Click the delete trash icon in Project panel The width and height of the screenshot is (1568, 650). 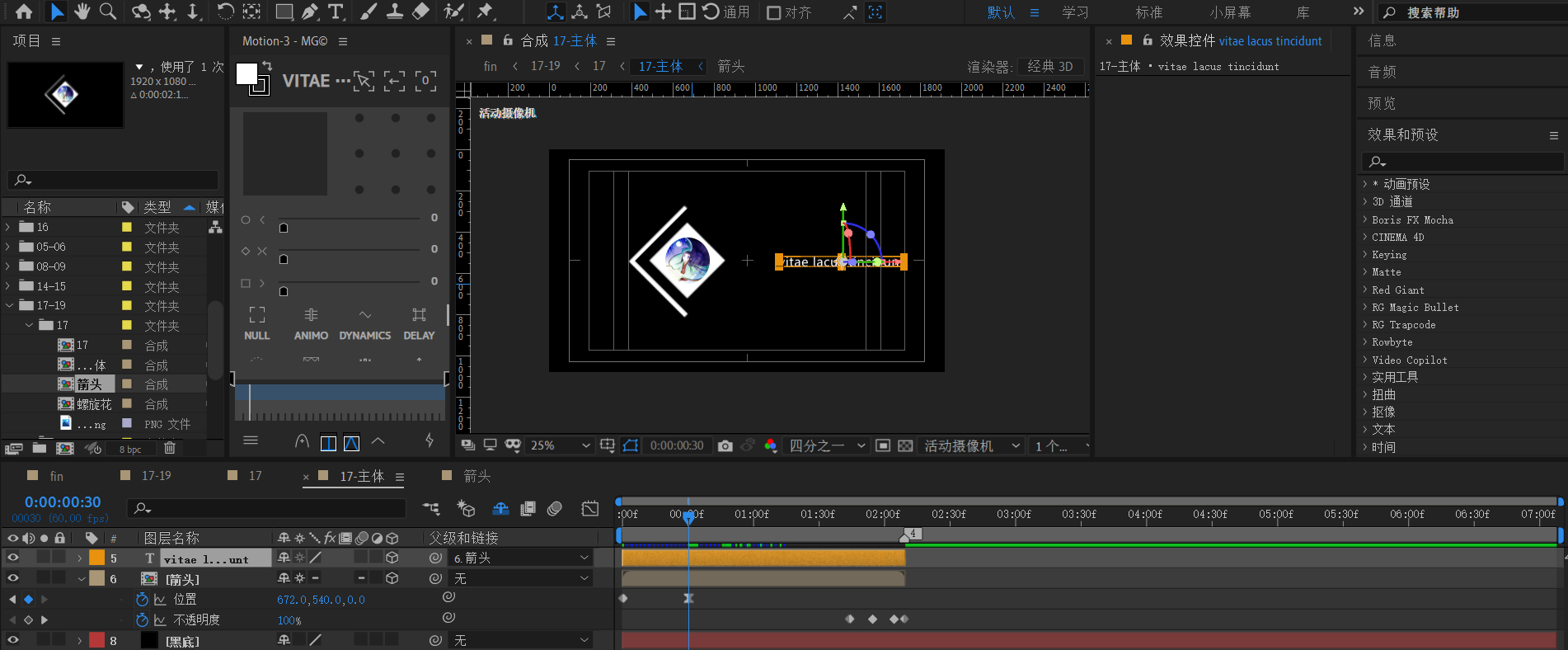[x=170, y=448]
